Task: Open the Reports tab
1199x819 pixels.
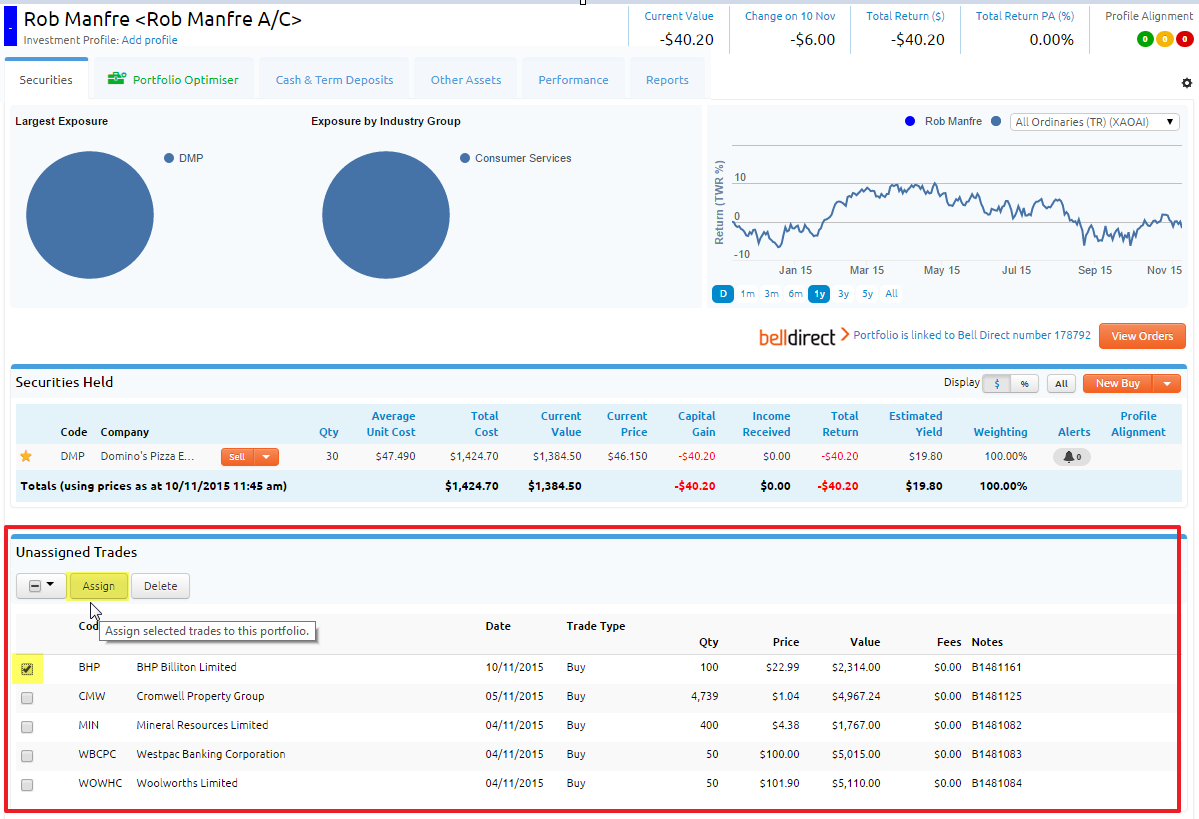Action: (x=667, y=80)
